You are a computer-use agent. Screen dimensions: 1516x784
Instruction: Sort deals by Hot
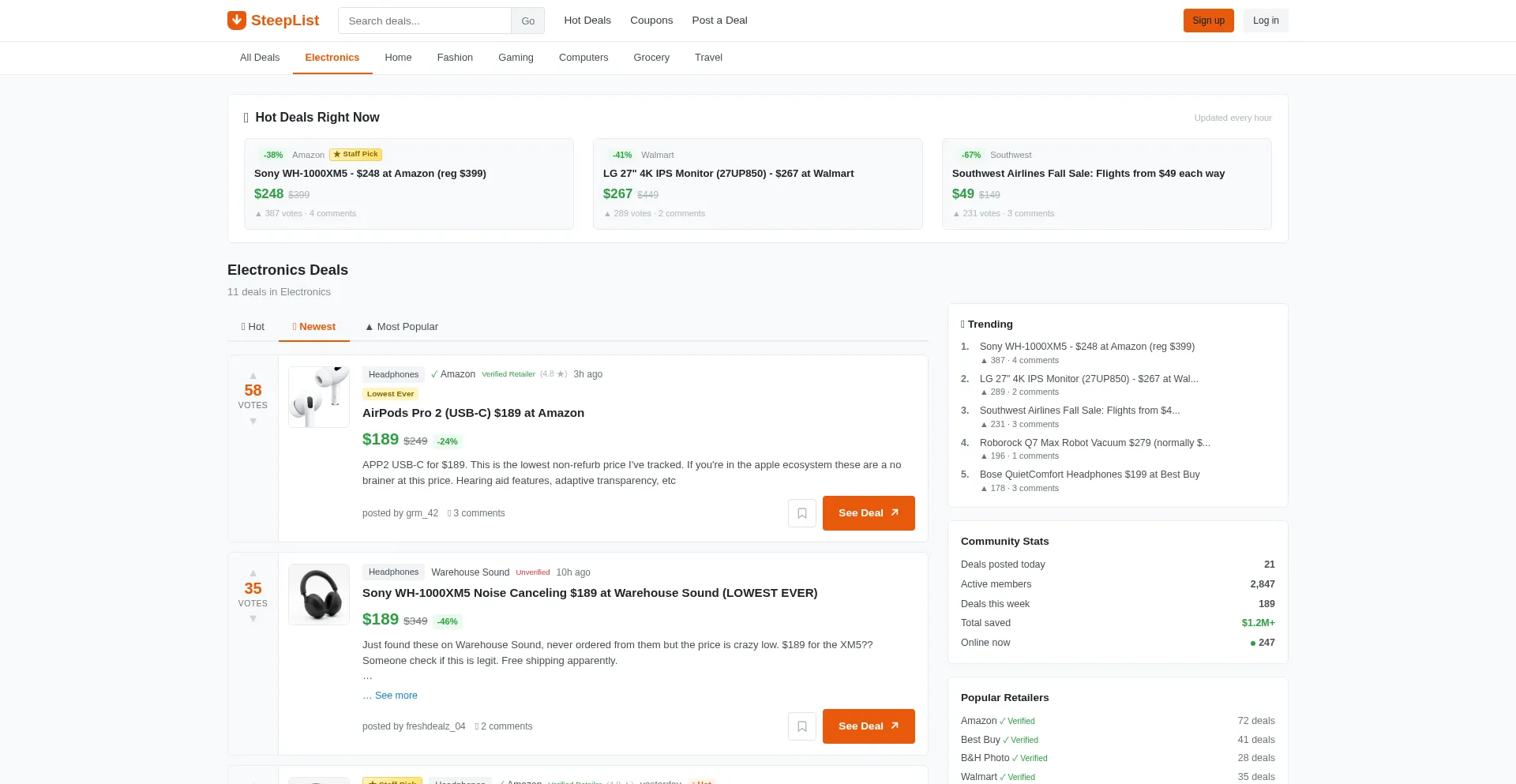point(253,327)
